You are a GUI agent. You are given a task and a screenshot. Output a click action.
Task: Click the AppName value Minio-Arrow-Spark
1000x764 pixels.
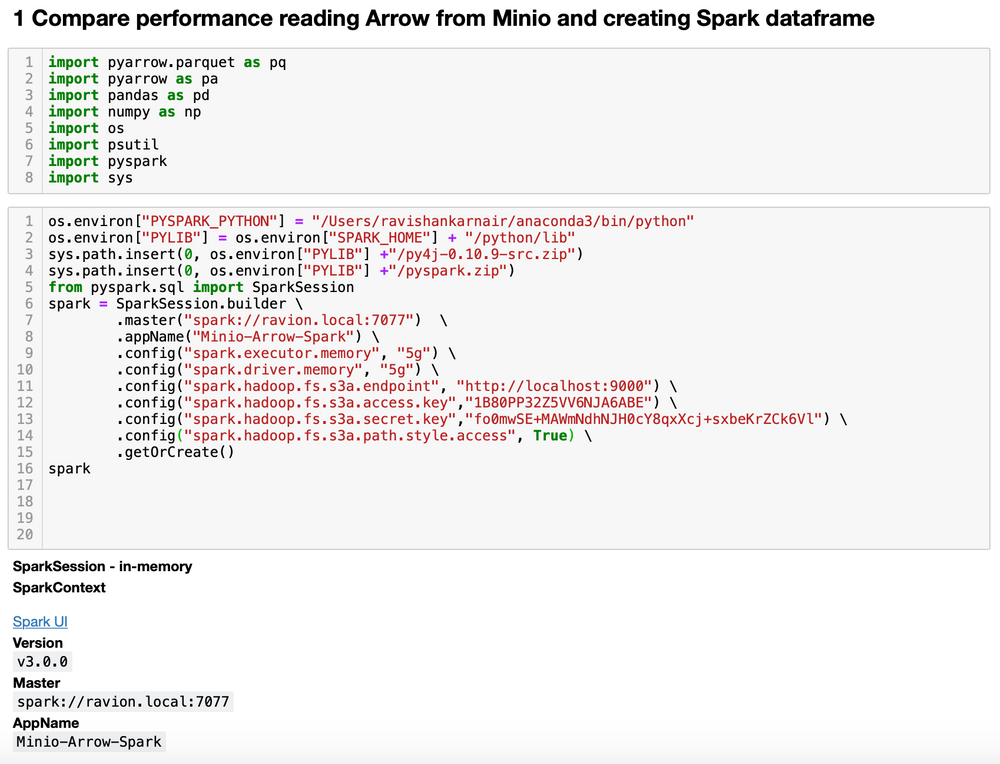tap(87, 741)
